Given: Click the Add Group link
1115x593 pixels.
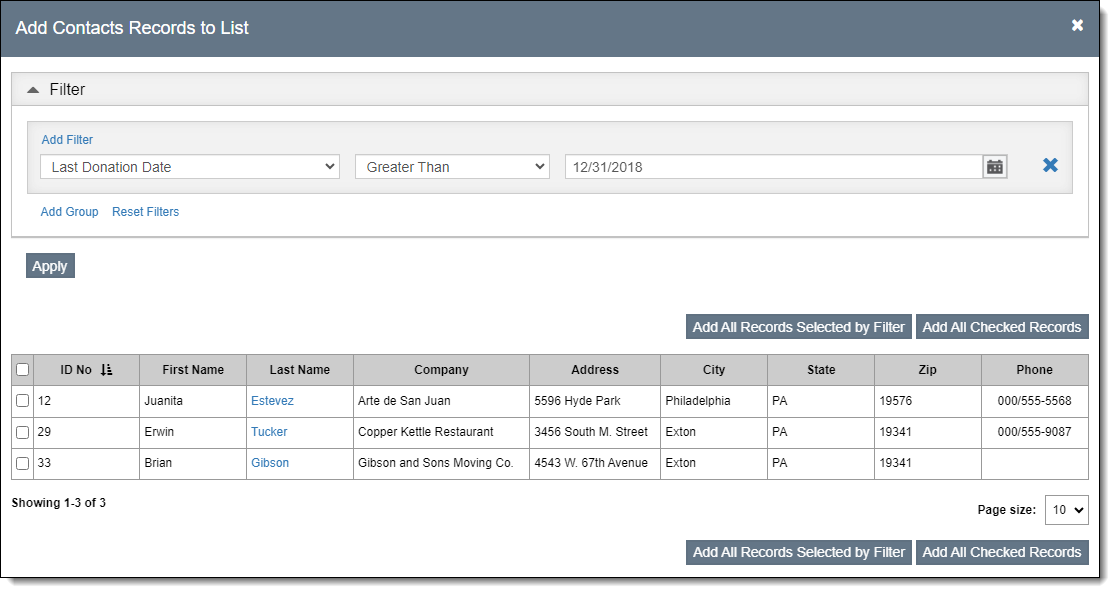Looking at the screenshot, I should click(69, 212).
